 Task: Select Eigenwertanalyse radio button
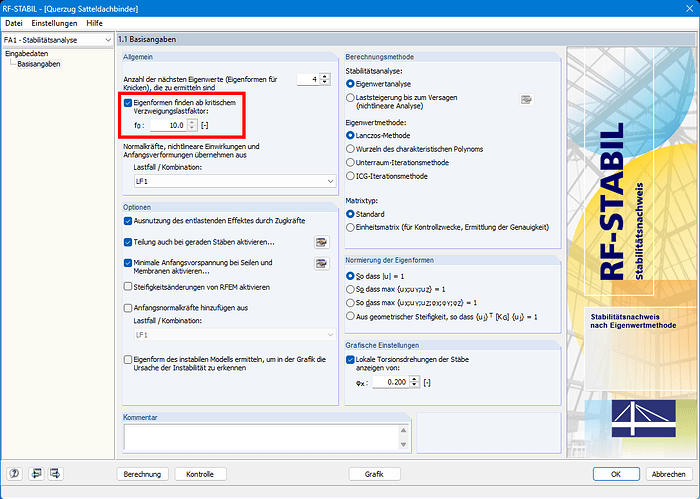[350, 84]
